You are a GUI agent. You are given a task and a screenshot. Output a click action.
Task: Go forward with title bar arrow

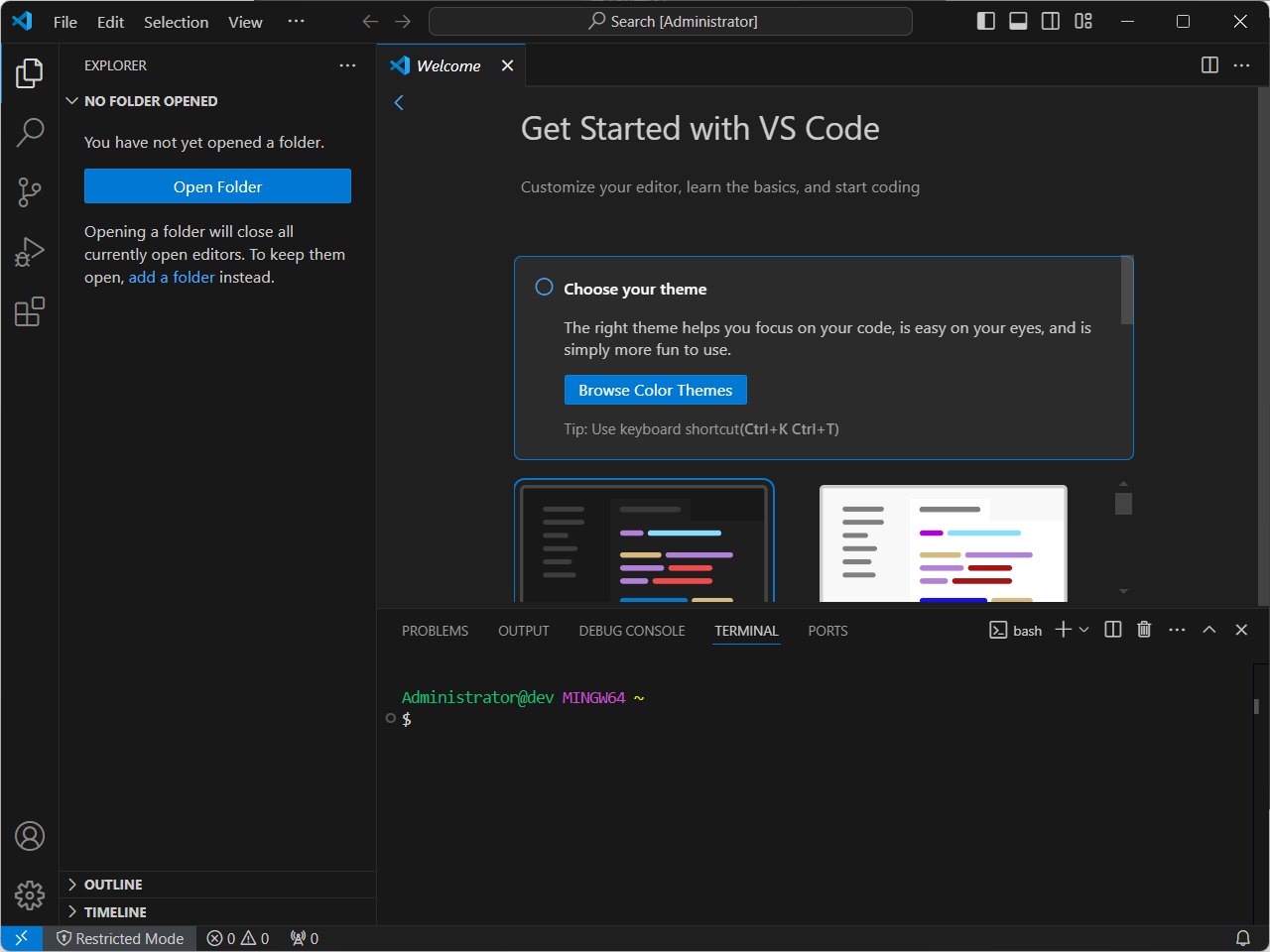pyautogui.click(x=403, y=21)
